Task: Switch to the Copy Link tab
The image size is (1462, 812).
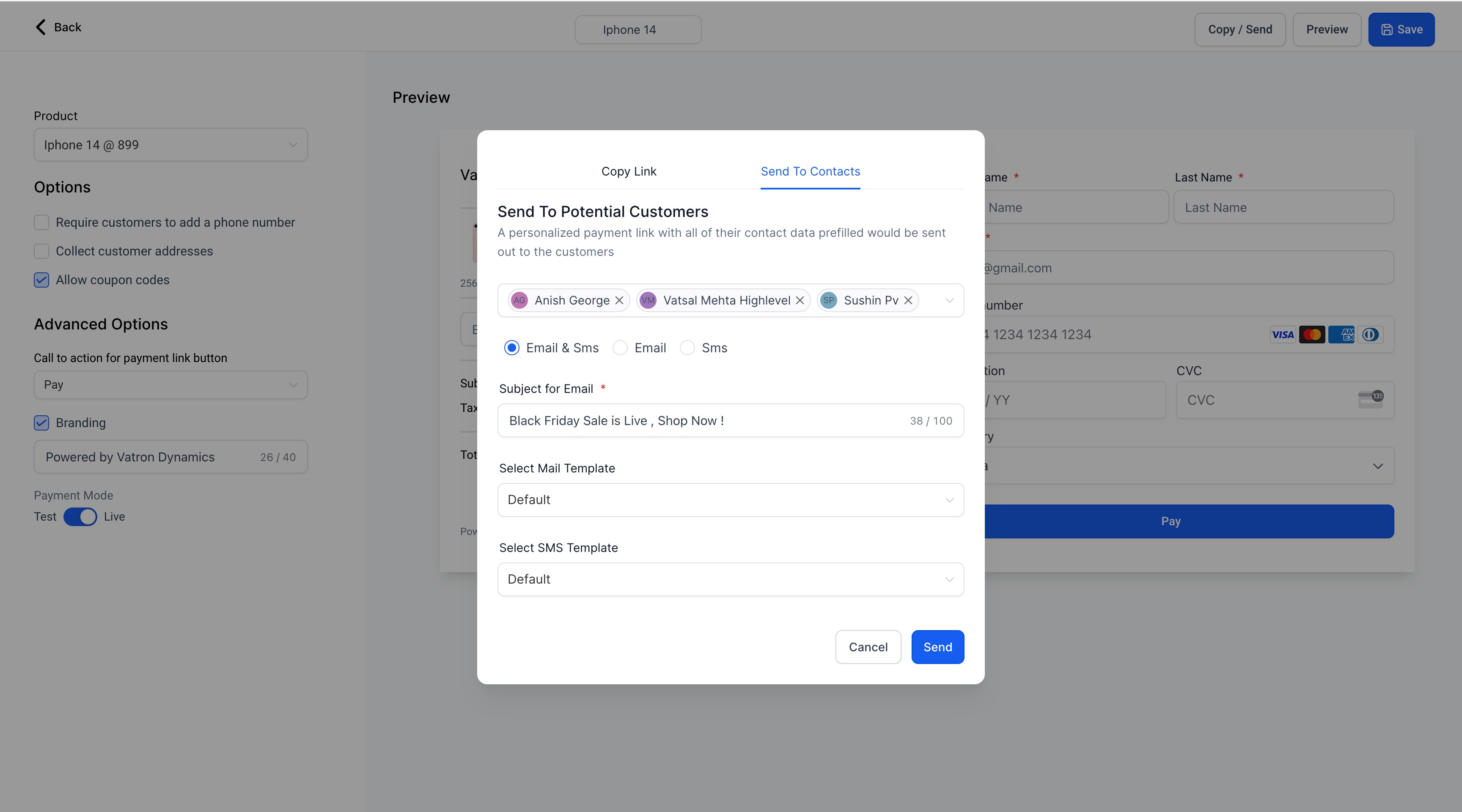Action: pos(628,171)
